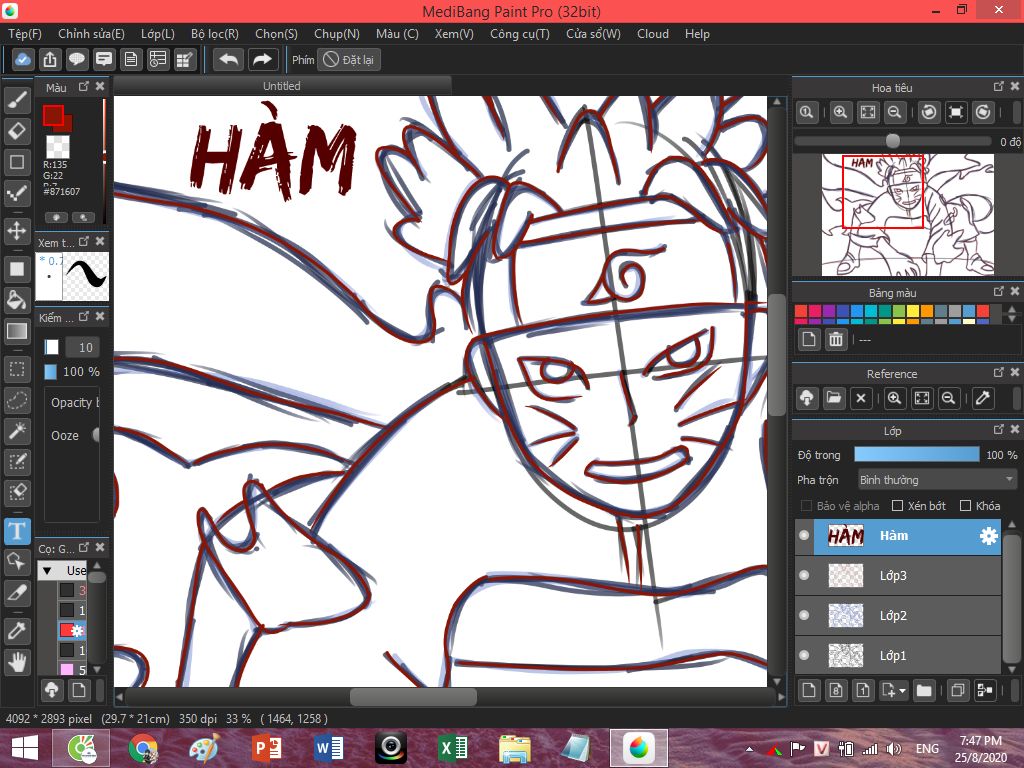Toggle visibility of Hàm layer
Viewport: 1024px width, 768px height.
click(x=804, y=536)
